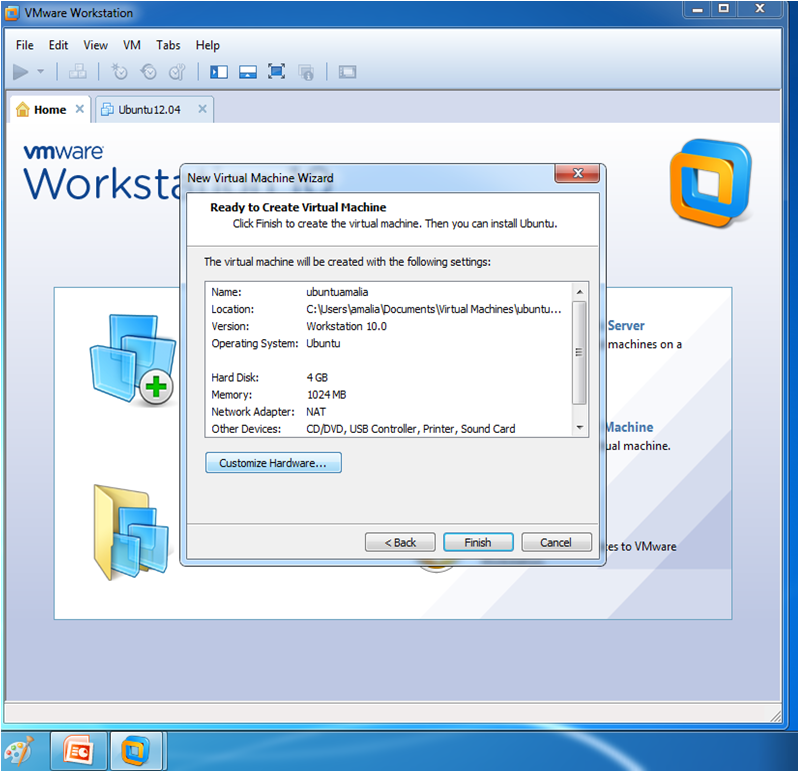This screenshot has height=772, width=799.
Task: Open Paint from the Windows taskbar
Action: pyautogui.click(x=19, y=750)
